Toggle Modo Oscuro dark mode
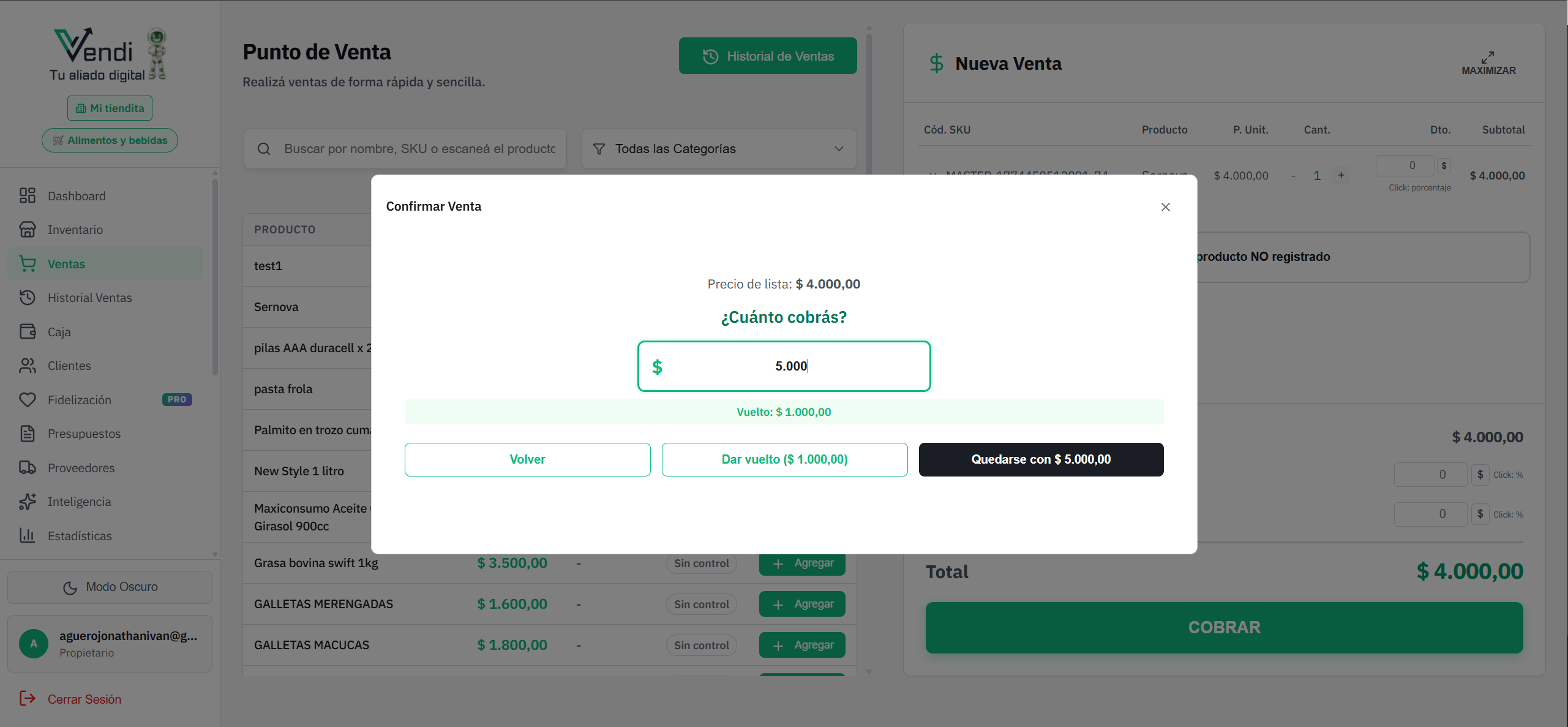This screenshot has height=727, width=1568. [x=110, y=587]
